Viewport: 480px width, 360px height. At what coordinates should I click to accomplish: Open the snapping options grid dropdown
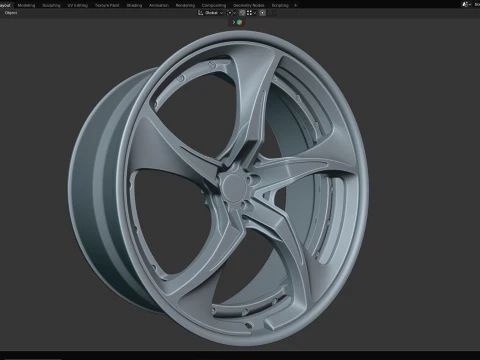(x=251, y=13)
